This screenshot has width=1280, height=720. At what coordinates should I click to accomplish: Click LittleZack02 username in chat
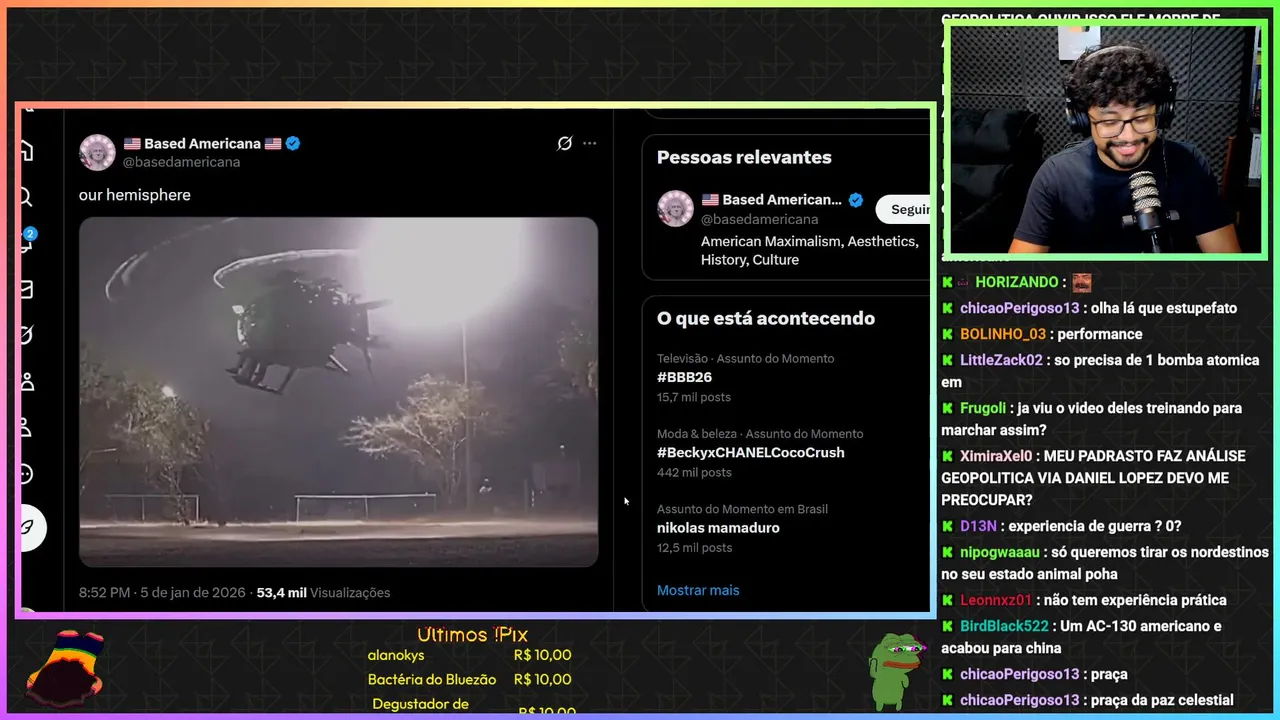click(1001, 360)
